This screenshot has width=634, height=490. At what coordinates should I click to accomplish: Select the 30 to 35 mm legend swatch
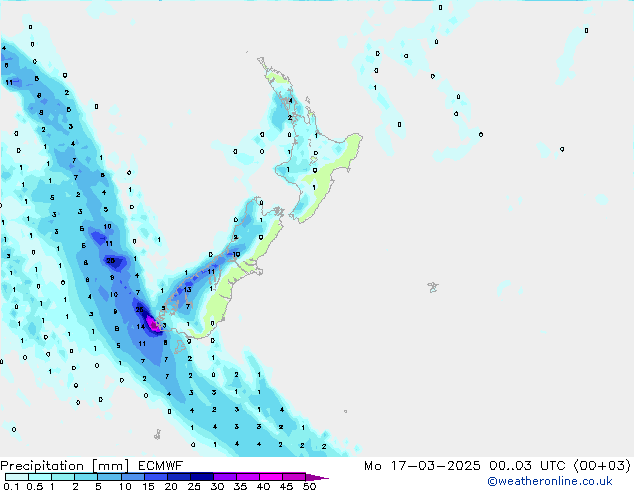224,477
